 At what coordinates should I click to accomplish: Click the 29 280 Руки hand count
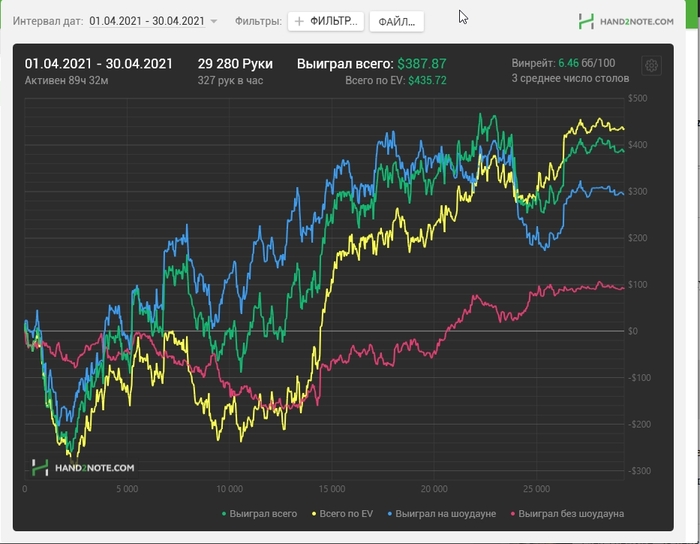tap(235, 64)
